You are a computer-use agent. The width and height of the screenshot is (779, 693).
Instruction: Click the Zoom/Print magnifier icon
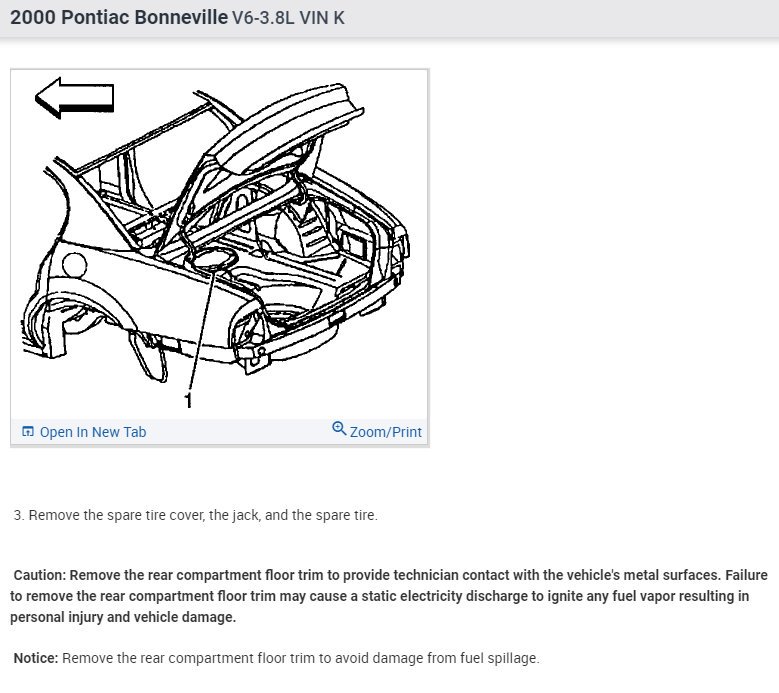339,428
